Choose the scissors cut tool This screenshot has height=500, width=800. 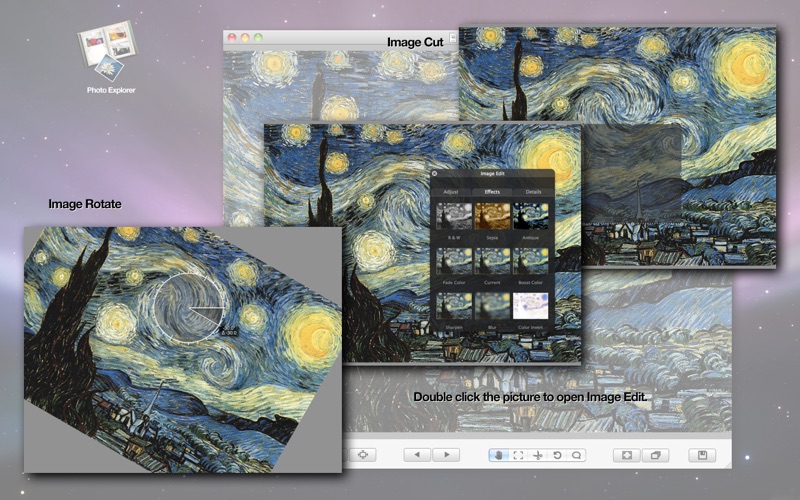[x=537, y=455]
